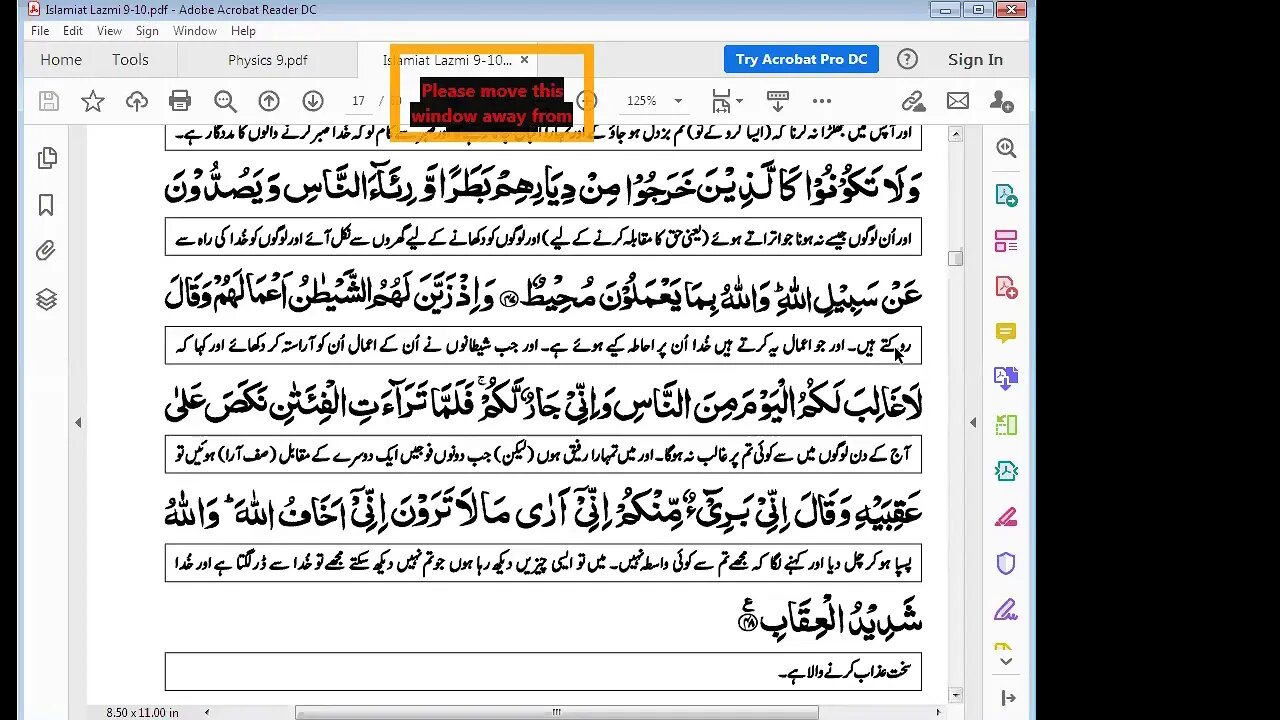The height and width of the screenshot is (720, 1280).
Task: Collapse the right tools pane arrow
Action: coord(973,423)
